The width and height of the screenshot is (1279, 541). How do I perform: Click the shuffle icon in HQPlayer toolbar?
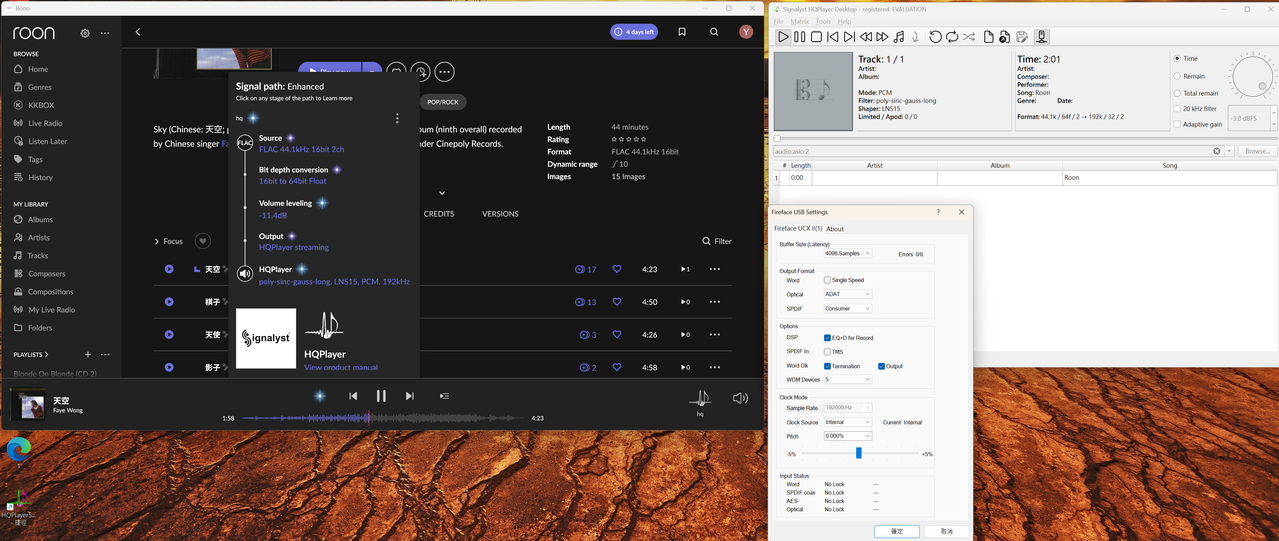(969, 37)
